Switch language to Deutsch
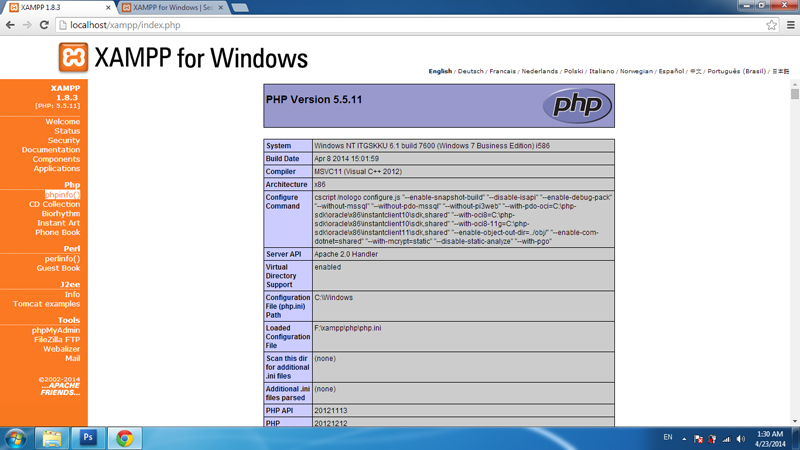800x450 pixels. pyautogui.click(x=470, y=71)
